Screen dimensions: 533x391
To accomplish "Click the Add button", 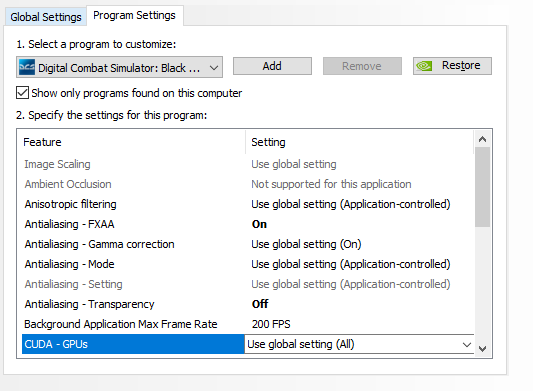I will [x=272, y=66].
